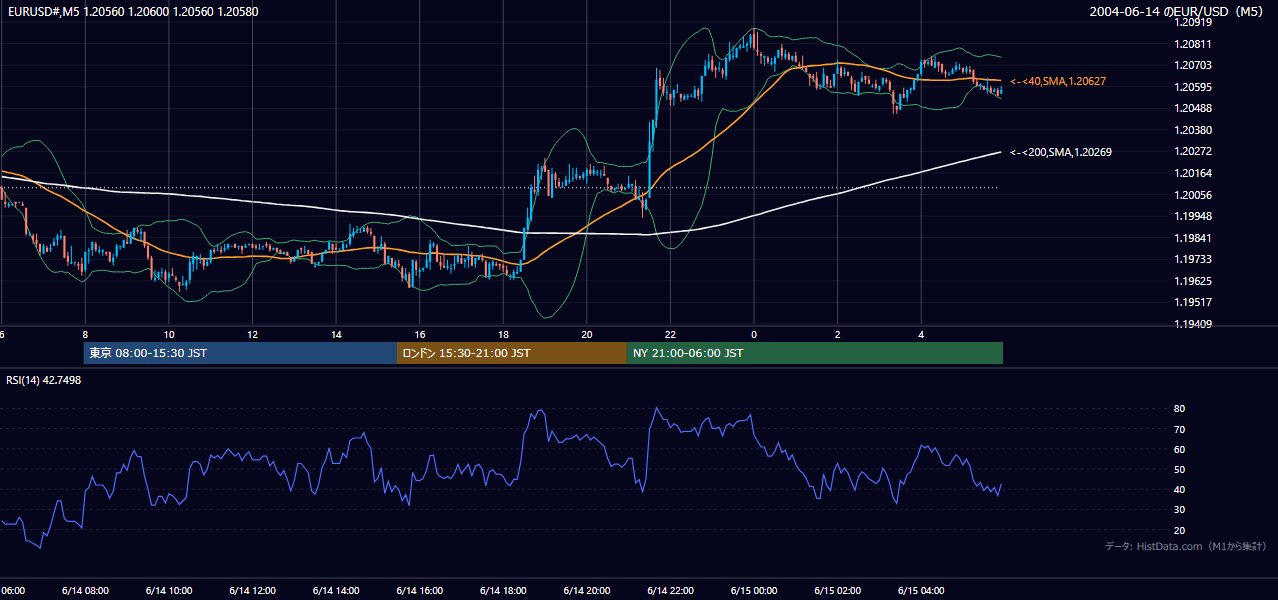
Task: Click hour label 10 on price chart time axis
Action: coord(169,334)
